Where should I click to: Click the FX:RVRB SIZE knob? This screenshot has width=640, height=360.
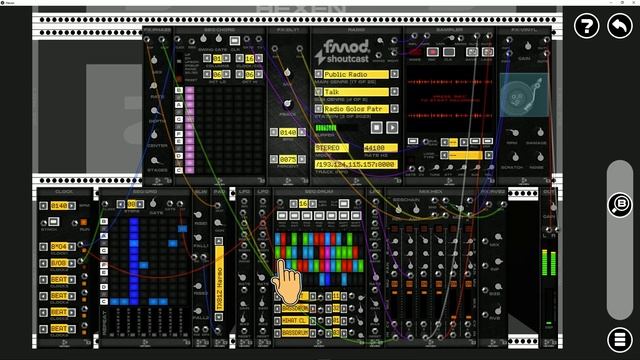tap(498, 287)
